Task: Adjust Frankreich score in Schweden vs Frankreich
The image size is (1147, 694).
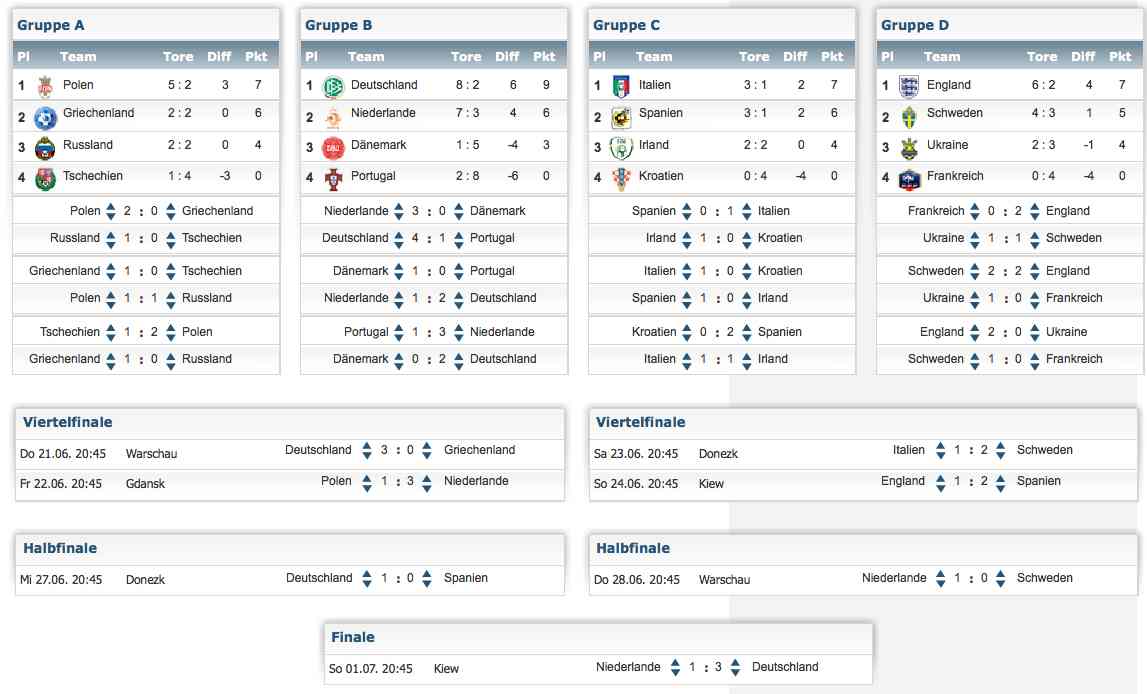Action: (1034, 359)
